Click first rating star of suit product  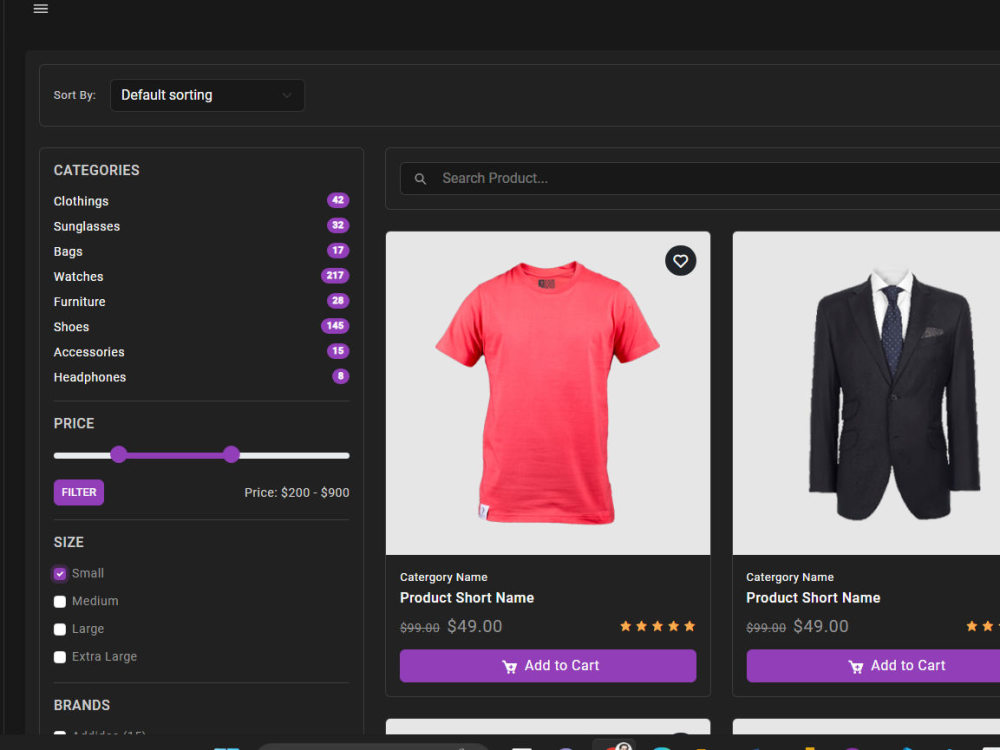click(972, 626)
